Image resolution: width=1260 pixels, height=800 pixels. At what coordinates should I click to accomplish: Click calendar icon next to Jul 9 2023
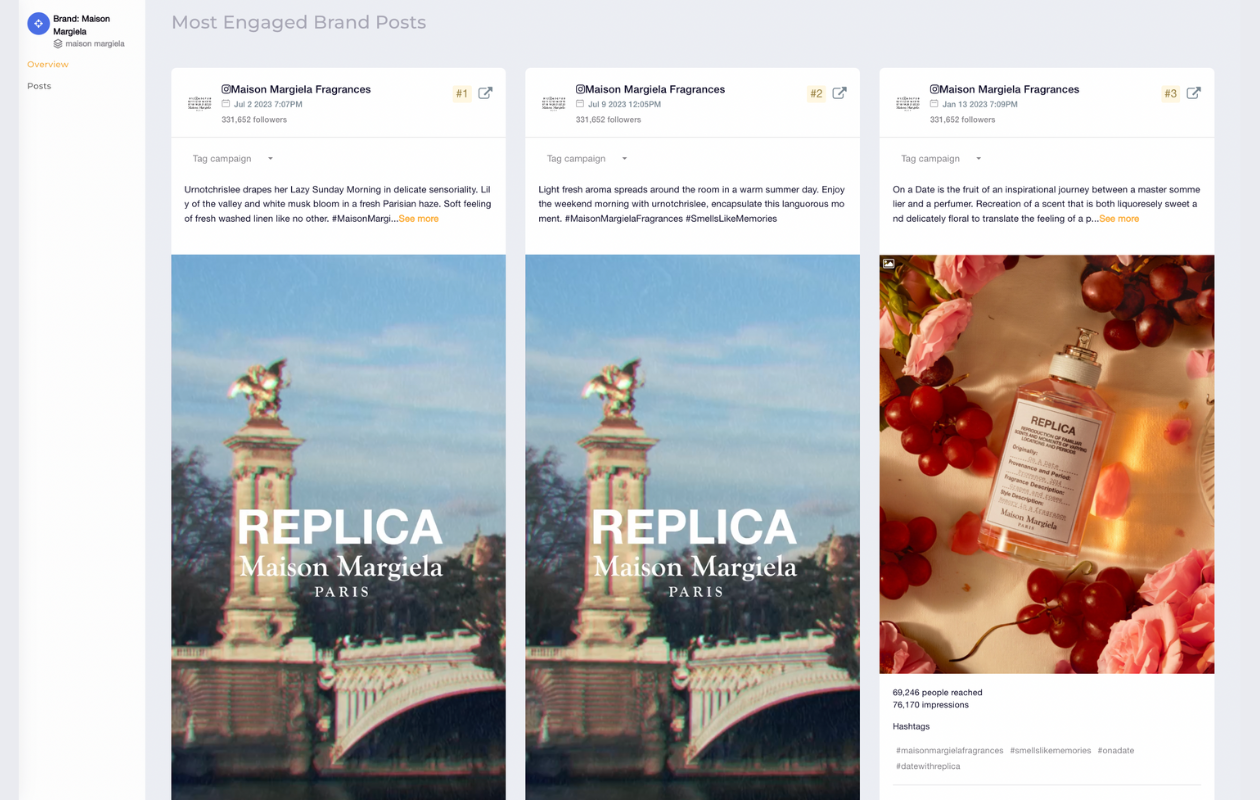point(580,104)
